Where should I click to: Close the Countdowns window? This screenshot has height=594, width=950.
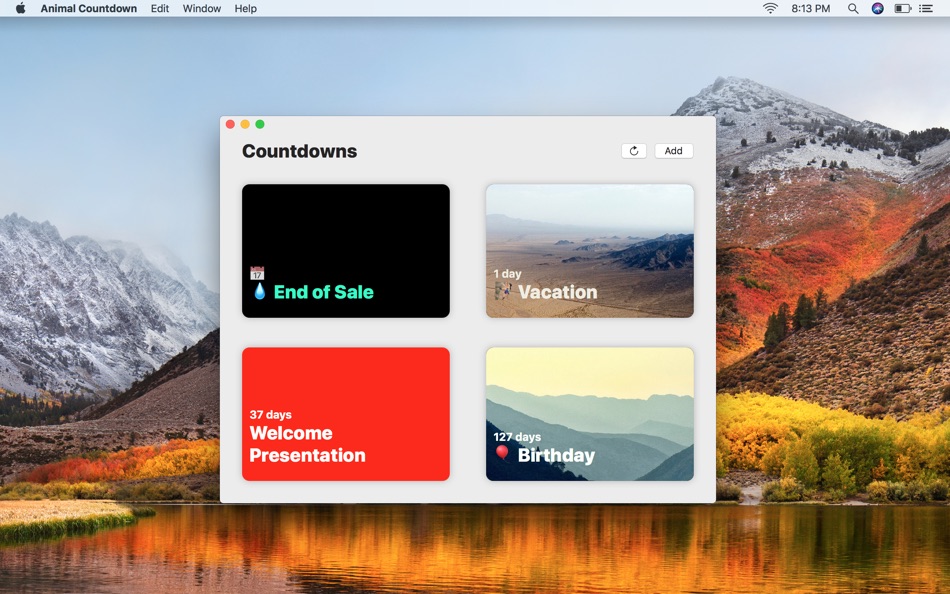pyautogui.click(x=230, y=124)
